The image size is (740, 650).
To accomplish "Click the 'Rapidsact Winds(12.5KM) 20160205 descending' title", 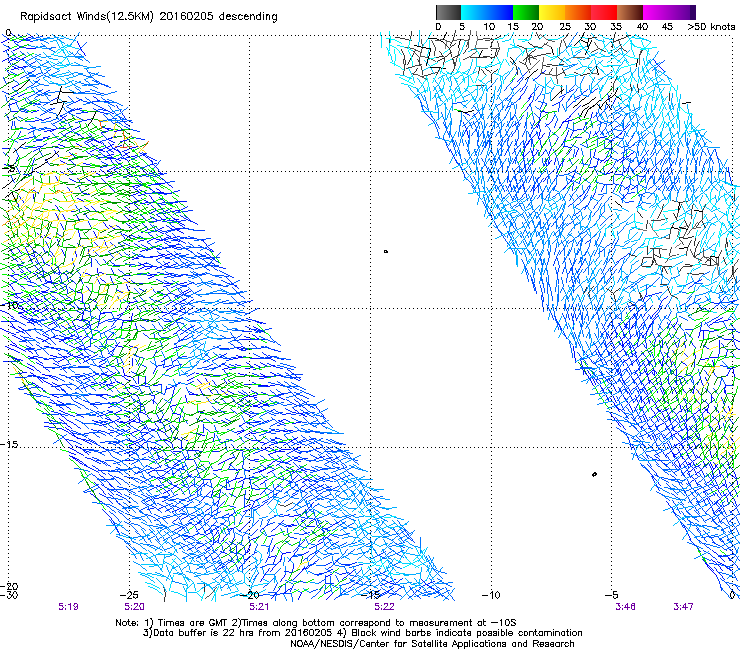I will click(x=149, y=16).
